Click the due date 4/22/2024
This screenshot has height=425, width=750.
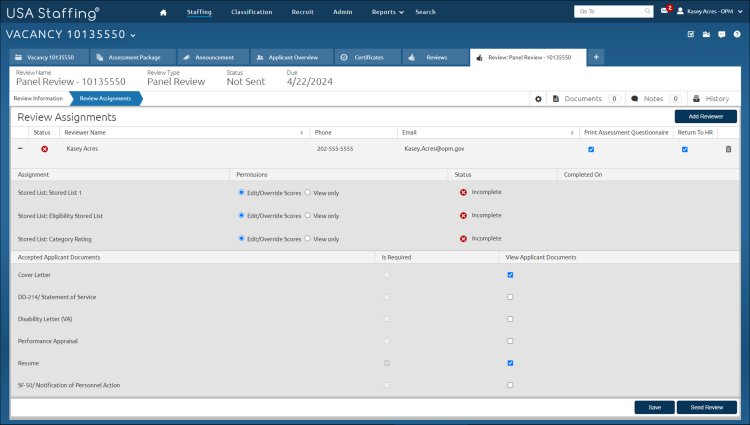(x=309, y=82)
